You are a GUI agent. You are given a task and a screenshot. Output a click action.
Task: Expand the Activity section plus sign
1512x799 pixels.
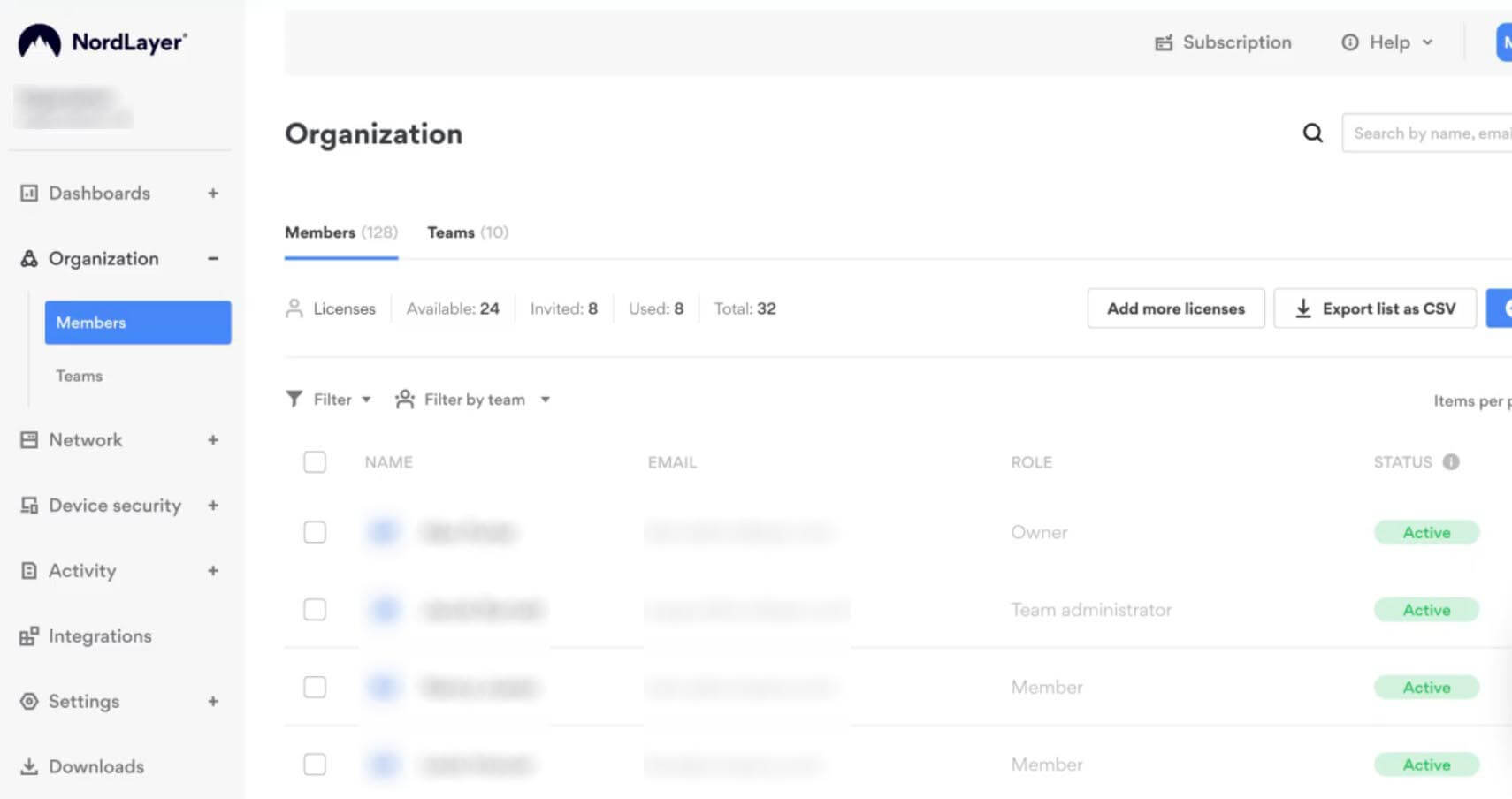[x=213, y=570]
